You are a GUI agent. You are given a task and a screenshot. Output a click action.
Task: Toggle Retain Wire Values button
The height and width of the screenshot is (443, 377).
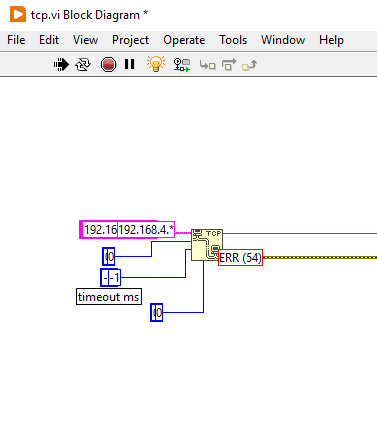(x=182, y=64)
